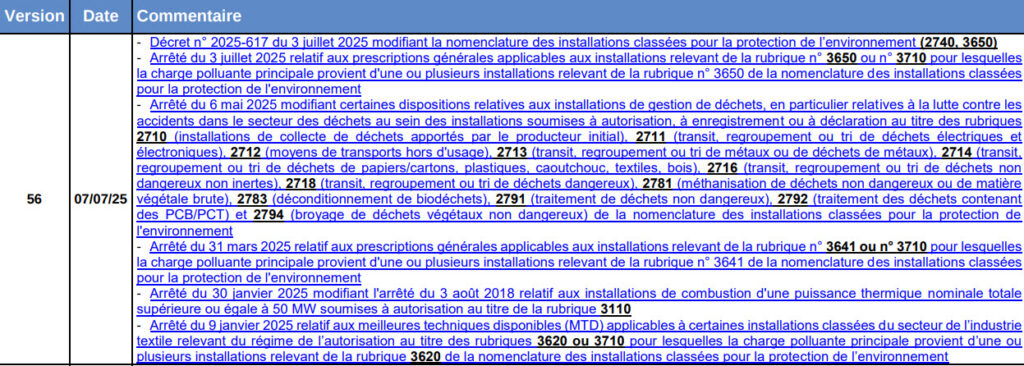This screenshot has width=1024, height=366.
Task: Click the bold '3641 ou n° 3710' reference
Action: (876, 247)
